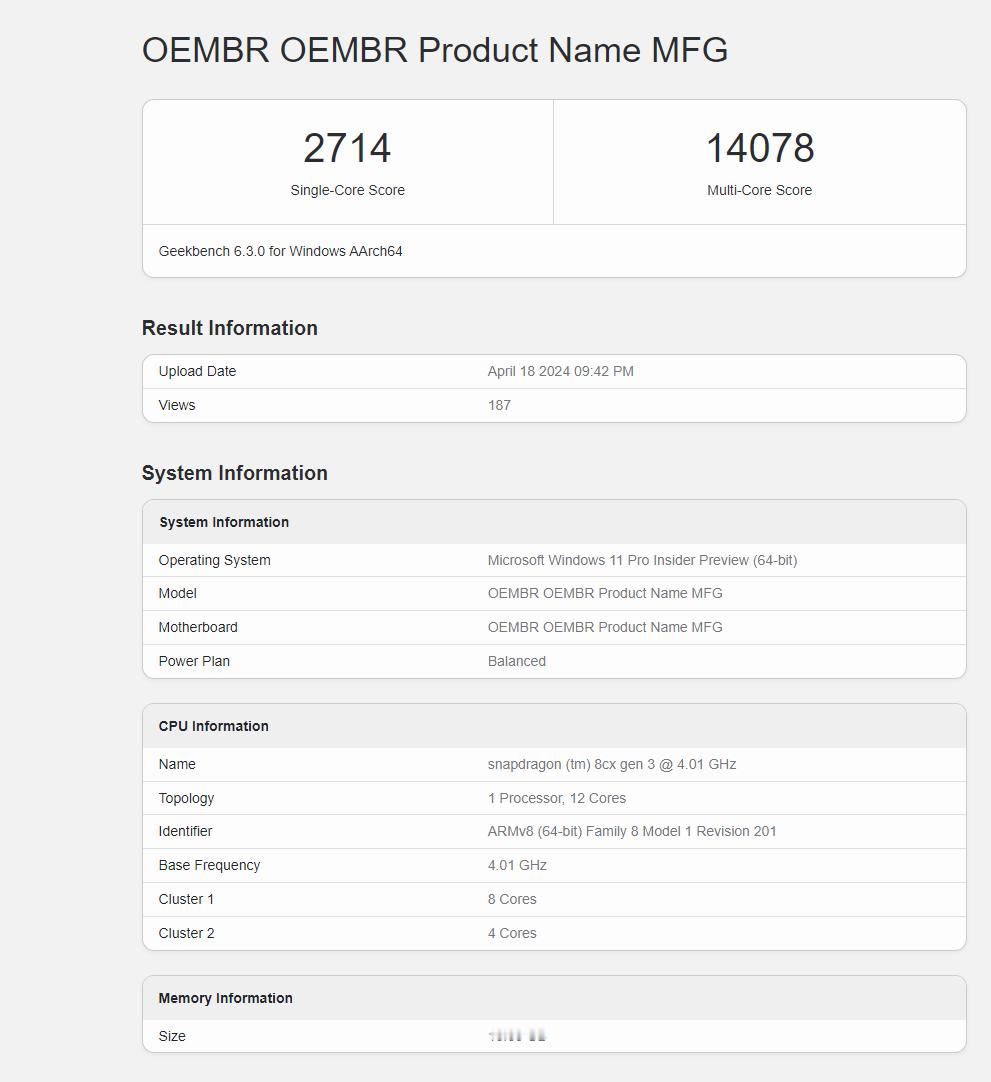Click the Base Frequency label
Screen dimensions: 991x1082
[x=209, y=865]
